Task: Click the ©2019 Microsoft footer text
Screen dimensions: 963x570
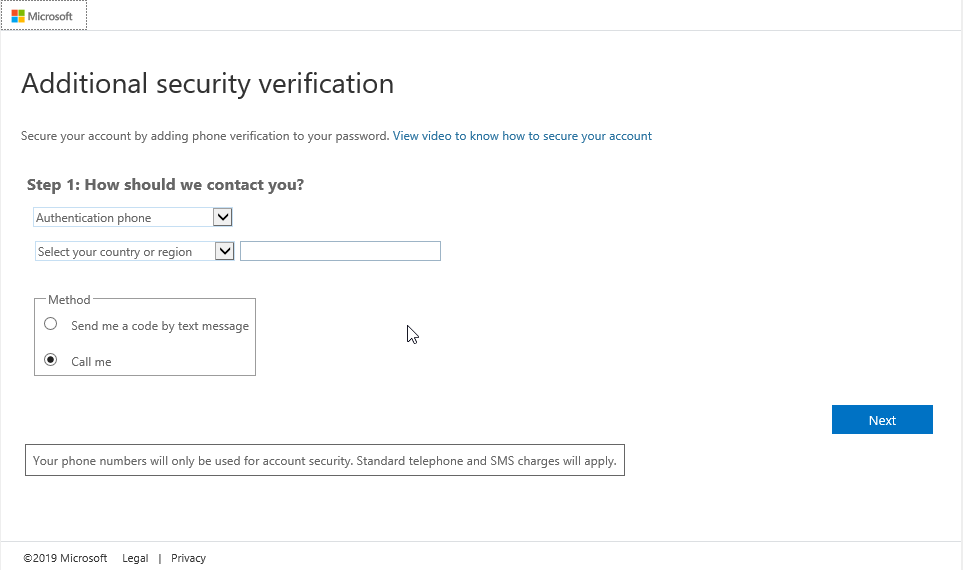Action: pyautogui.click(x=65, y=558)
